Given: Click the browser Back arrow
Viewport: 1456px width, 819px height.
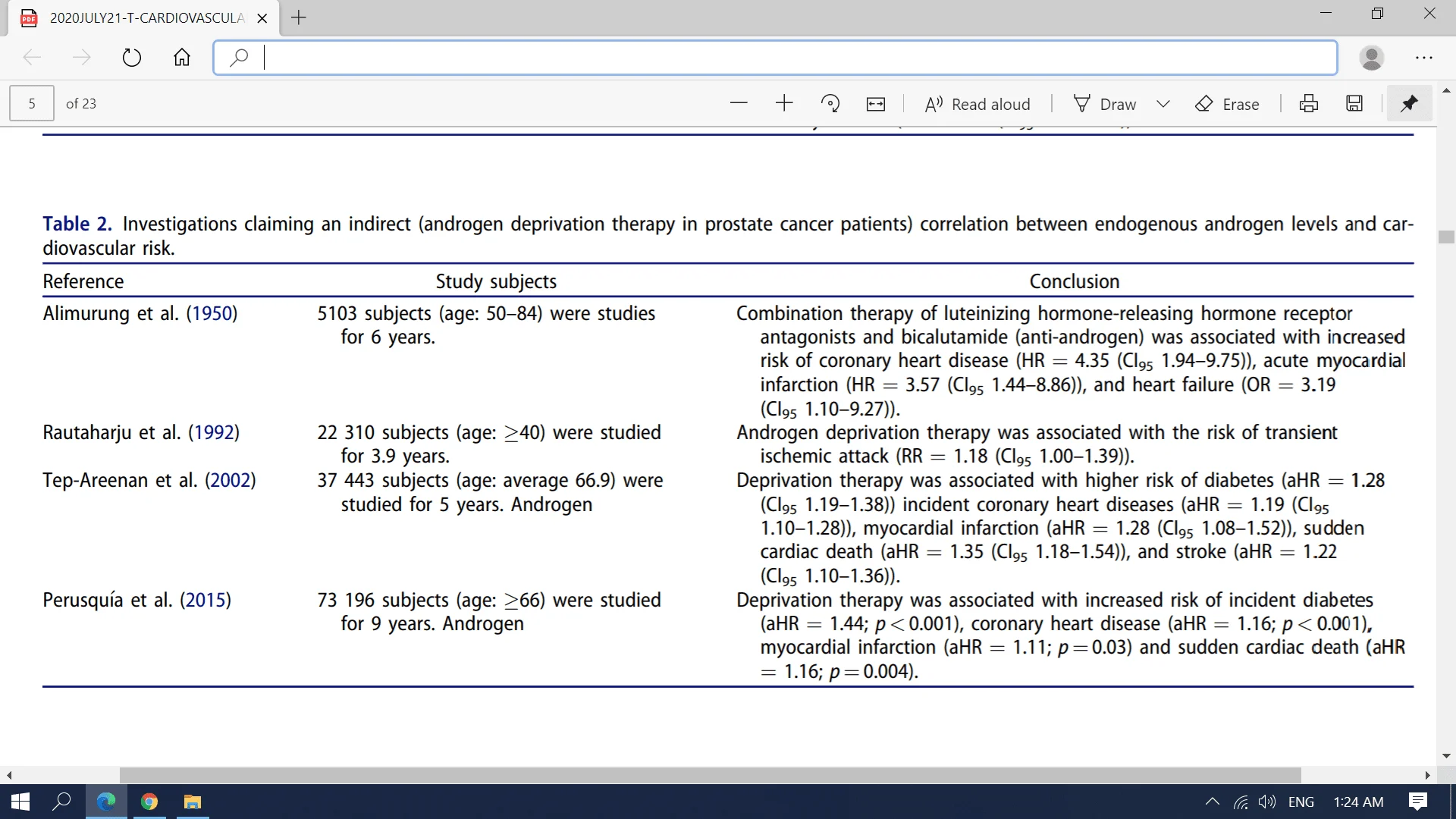Looking at the screenshot, I should 32,58.
